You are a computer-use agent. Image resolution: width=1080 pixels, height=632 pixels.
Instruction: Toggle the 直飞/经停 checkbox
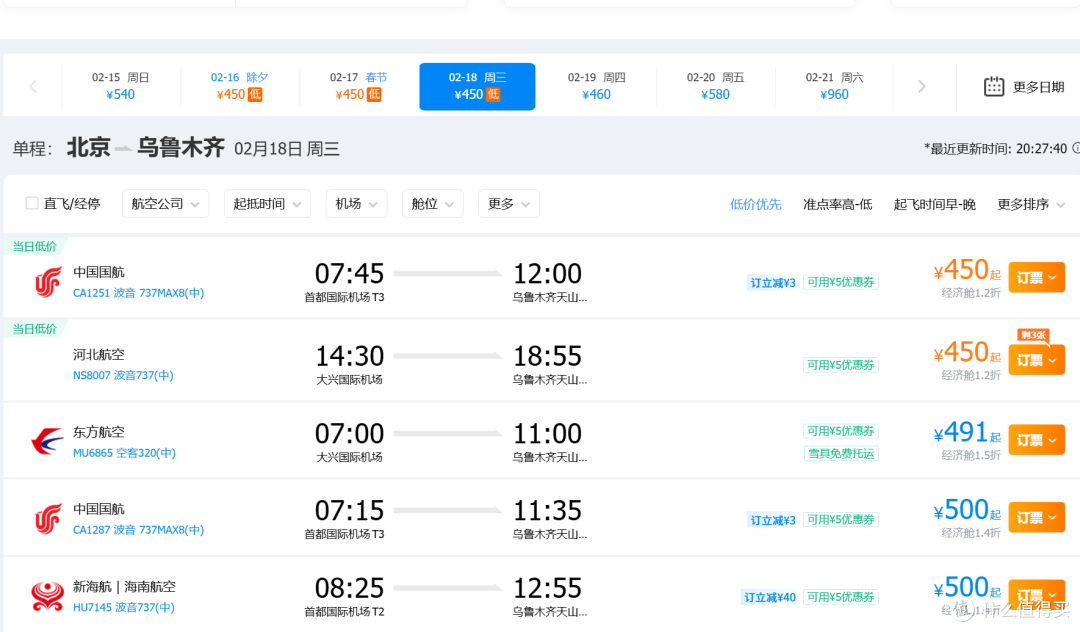tap(32, 203)
